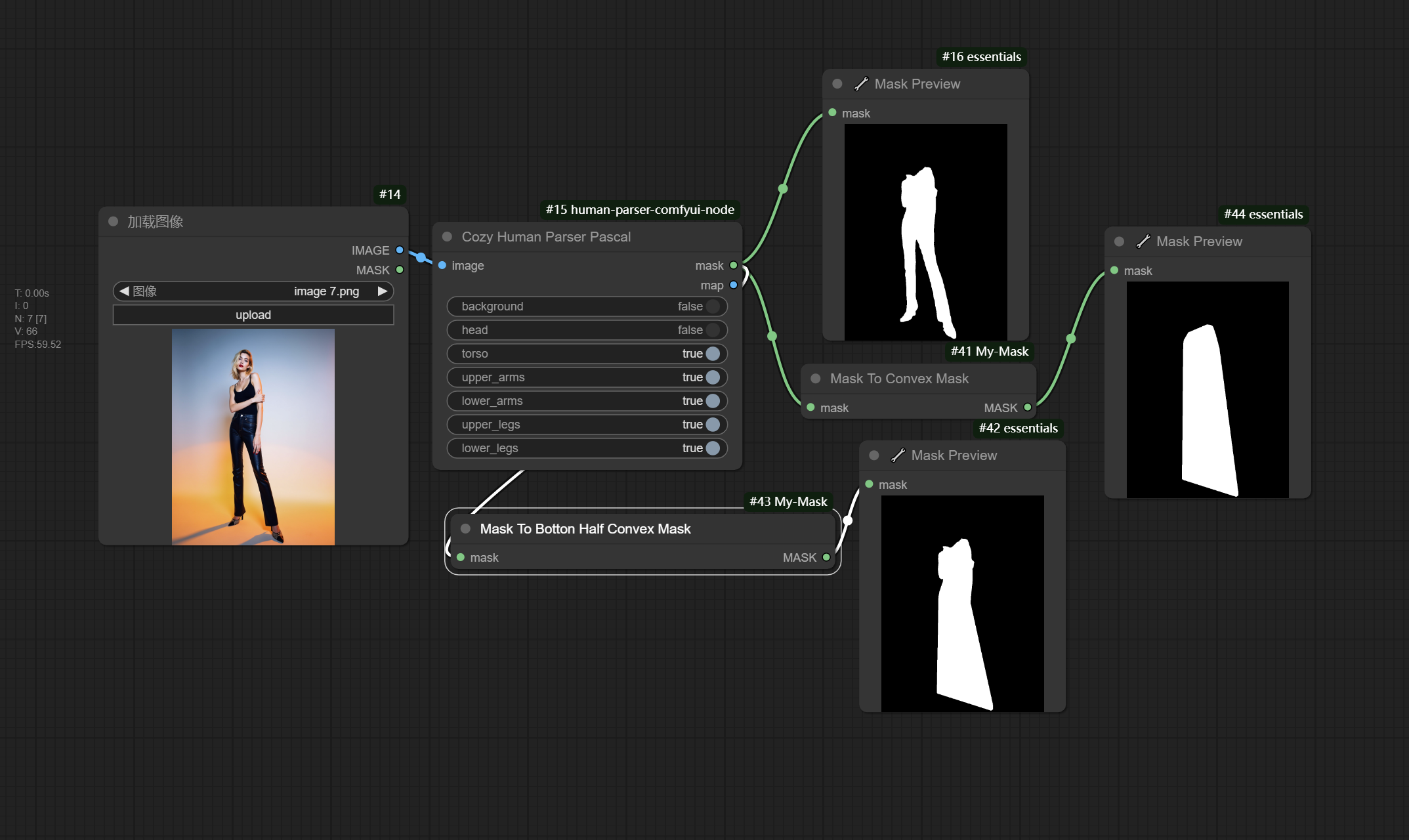Screen dimensions: 1409x840
Task: Click the wrench icon on Mask Preview #16
Action: 861,84
